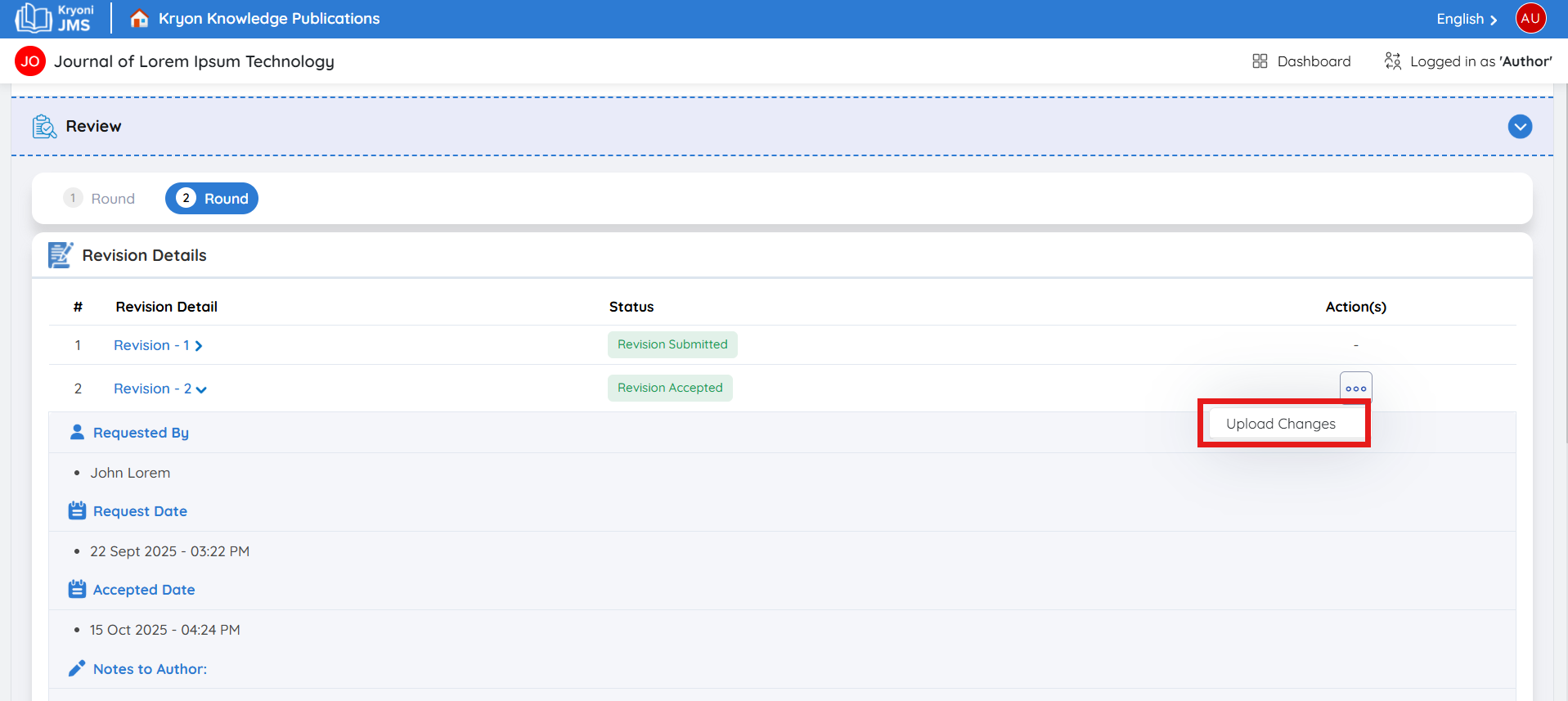Open the English language dropdown
Image resolution: width=1568 pixels, height=701 pixels.
[x=1466, y=19]
